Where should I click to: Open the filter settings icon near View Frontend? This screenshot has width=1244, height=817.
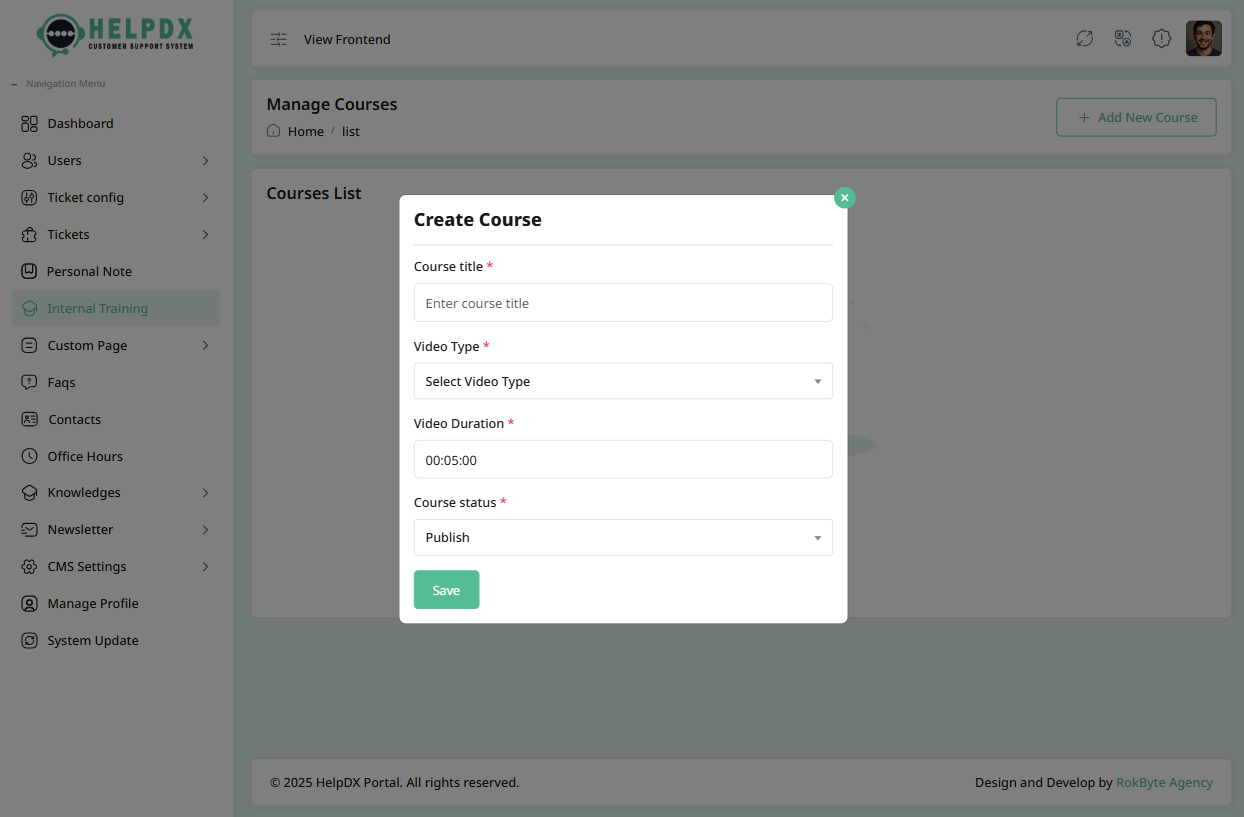click(278, 39)
